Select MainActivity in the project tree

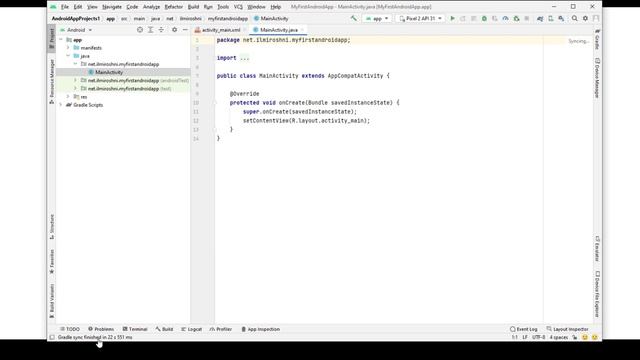123,72
